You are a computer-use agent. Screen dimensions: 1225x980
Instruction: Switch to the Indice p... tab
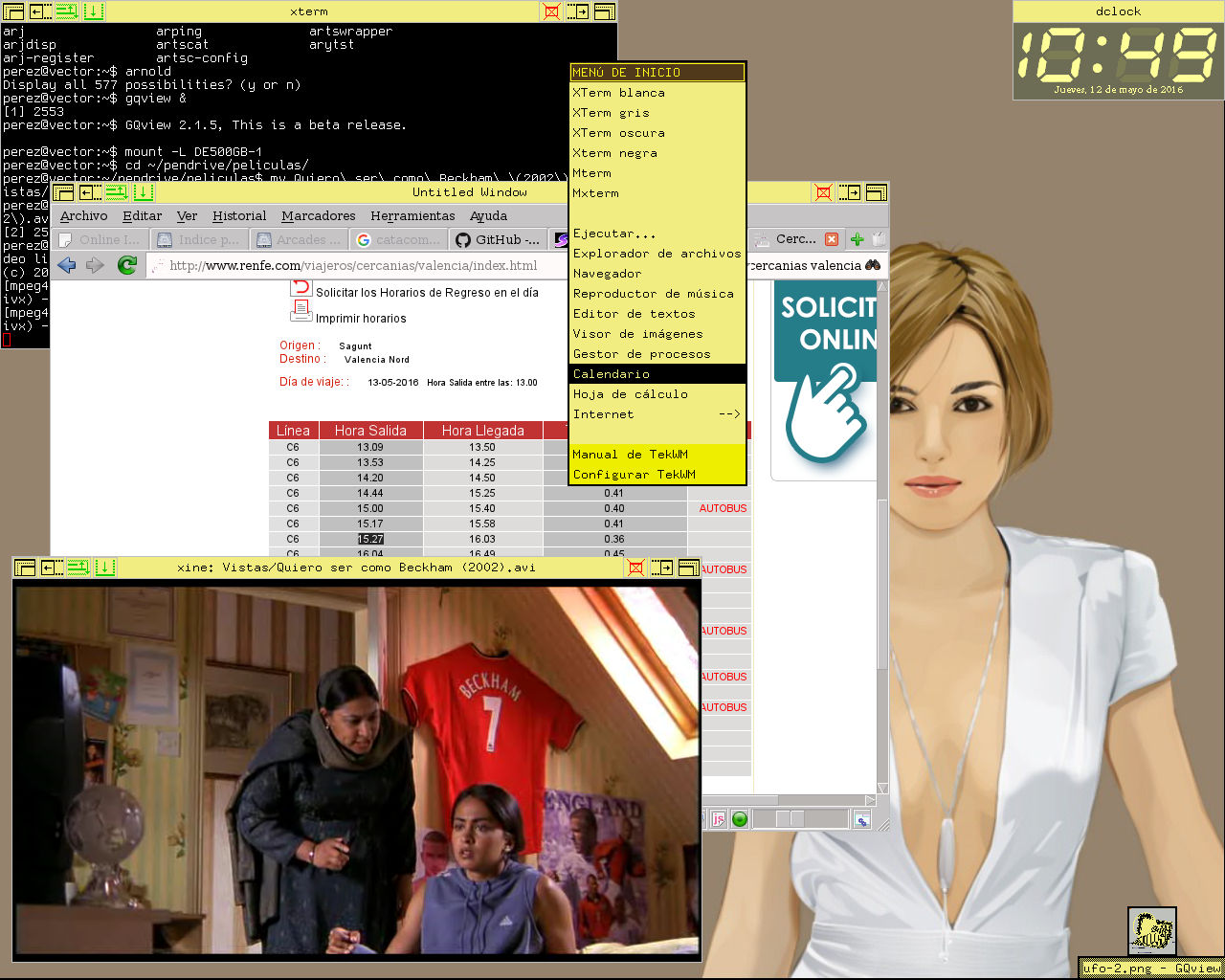tap(199, 239)
